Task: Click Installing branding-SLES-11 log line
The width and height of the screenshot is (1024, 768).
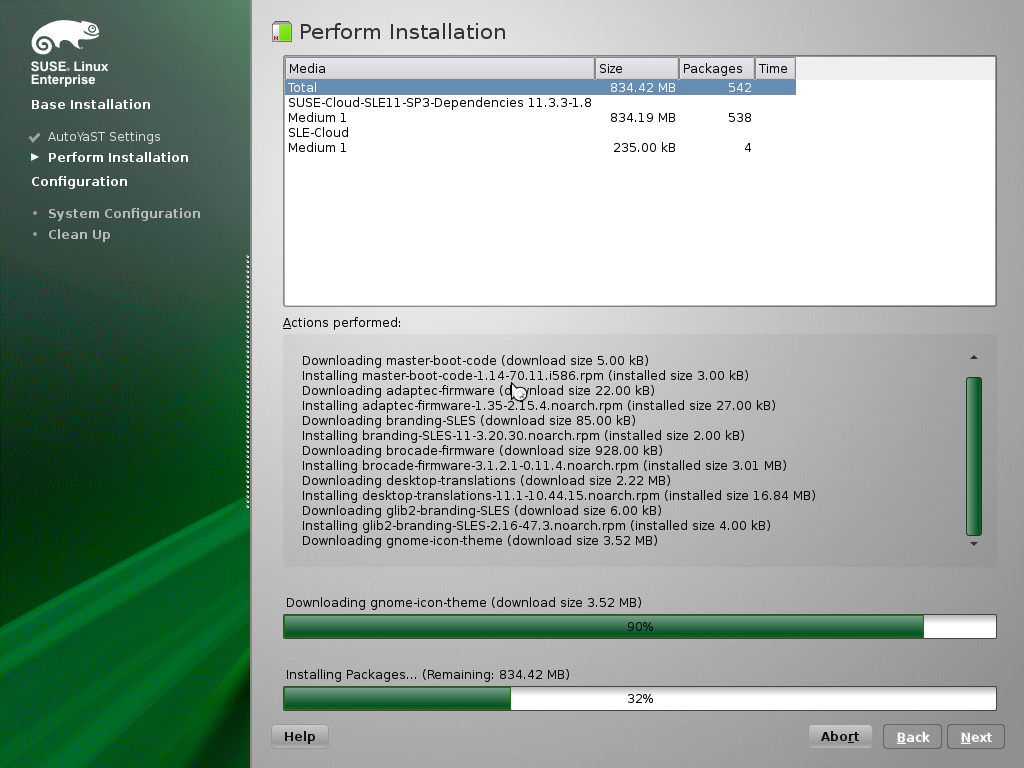Action: pyautogui.click(x=523, y=436)
